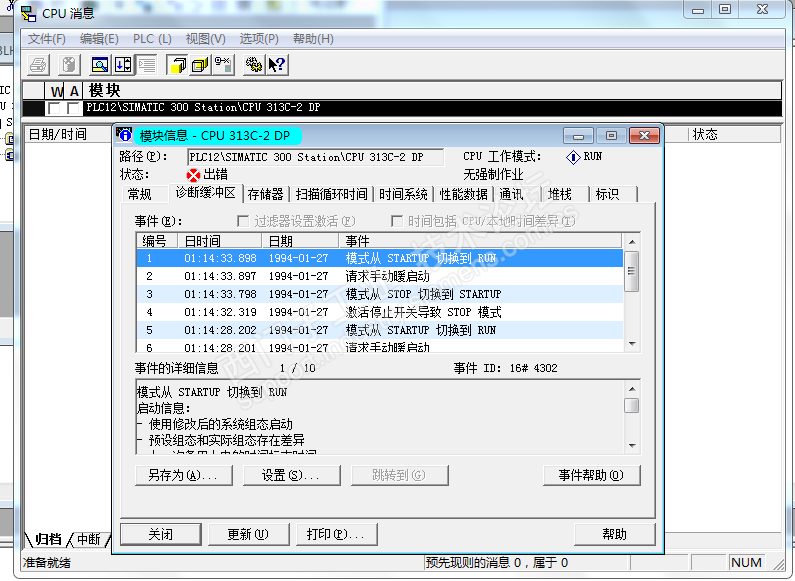Click the event list scroll-up arrow
This screenshot has height=581, width=795.
tap(632, 242)
